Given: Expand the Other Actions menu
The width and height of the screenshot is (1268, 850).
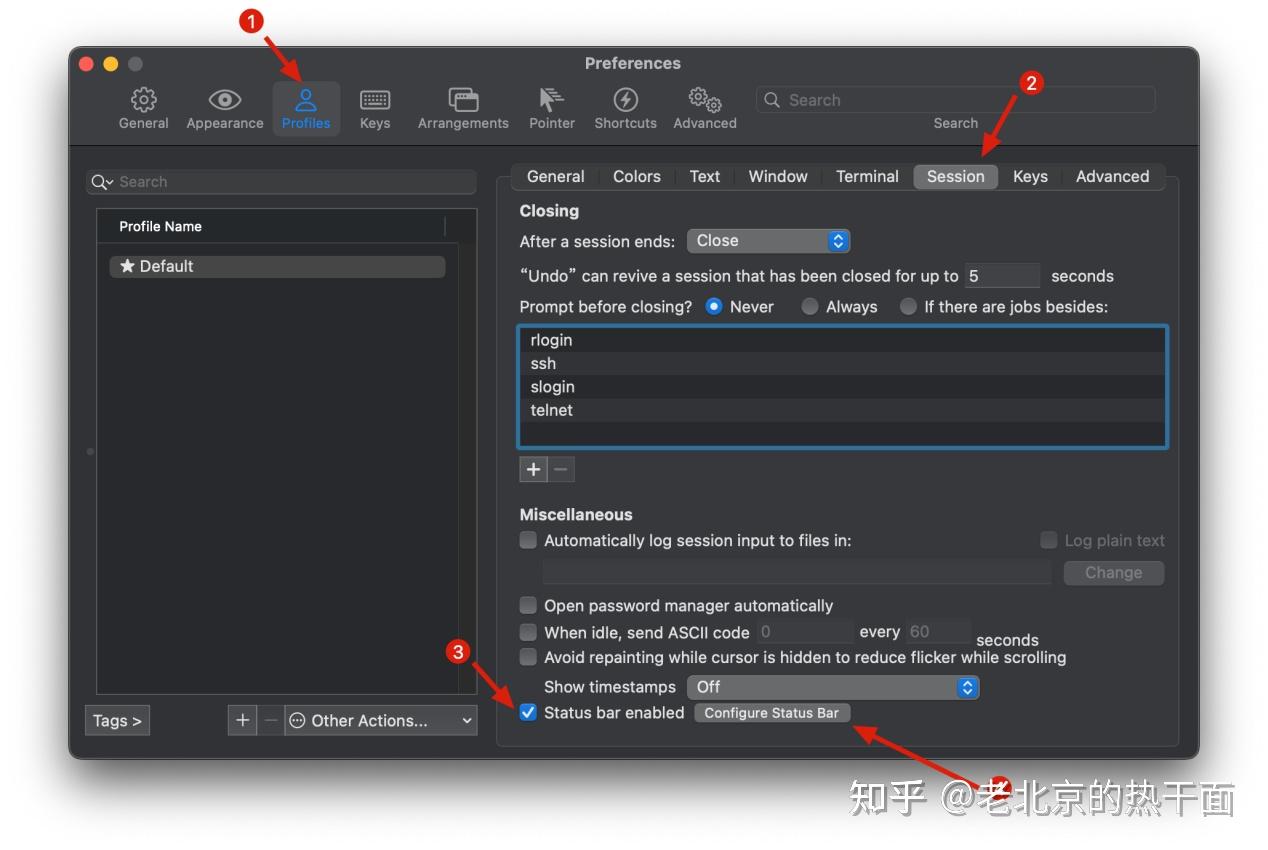Looking at the screenshot, I should [x=380, y=720].
